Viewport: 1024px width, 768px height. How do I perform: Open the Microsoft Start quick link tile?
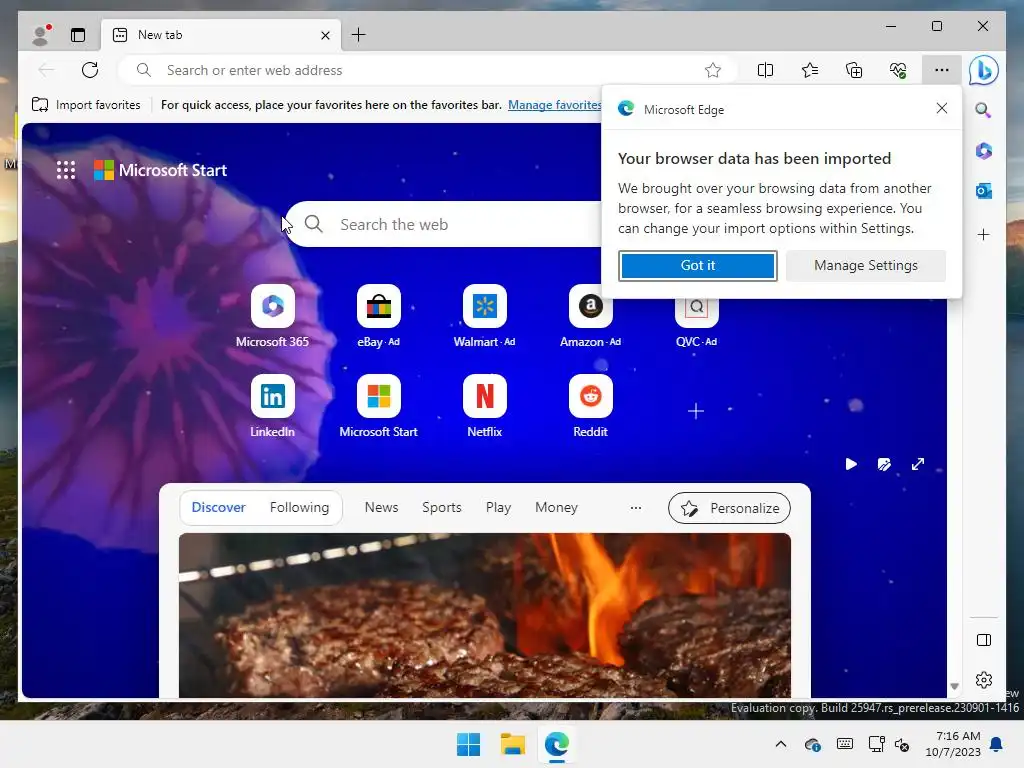379,406
